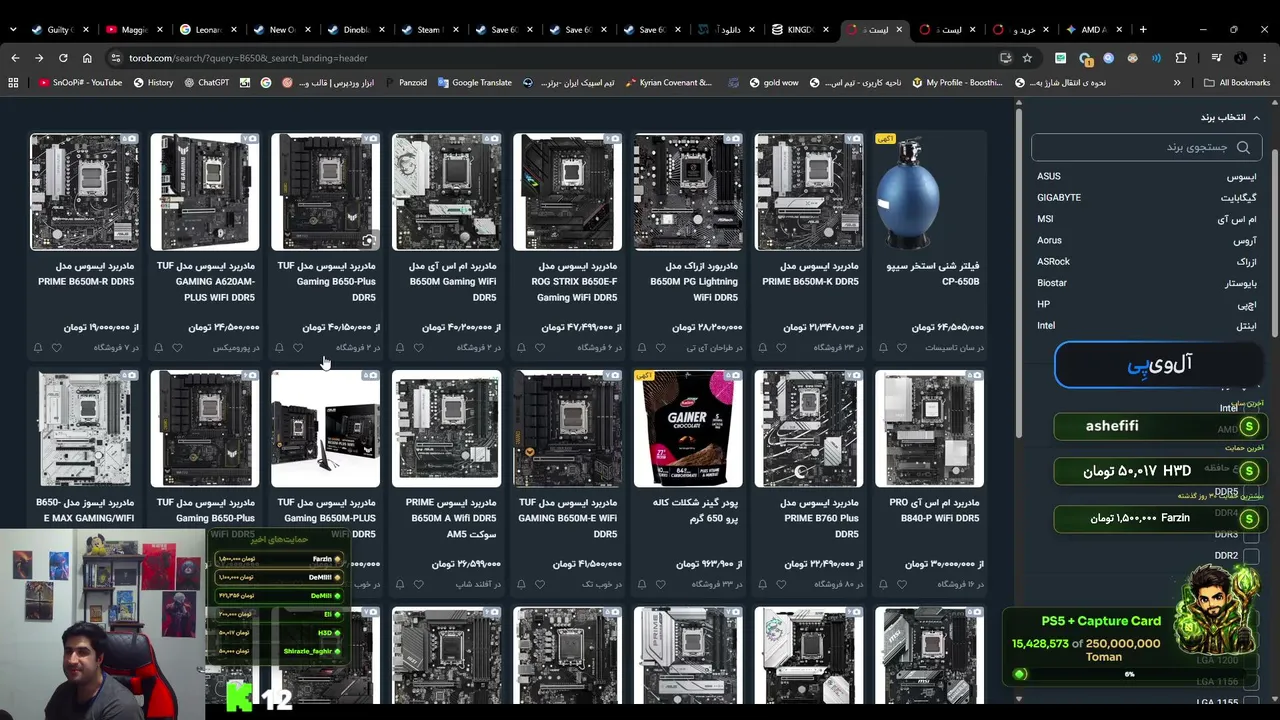Open the Kyrian Covenant bookmark
Screen dimensions: 1280x720
[668, 82]
